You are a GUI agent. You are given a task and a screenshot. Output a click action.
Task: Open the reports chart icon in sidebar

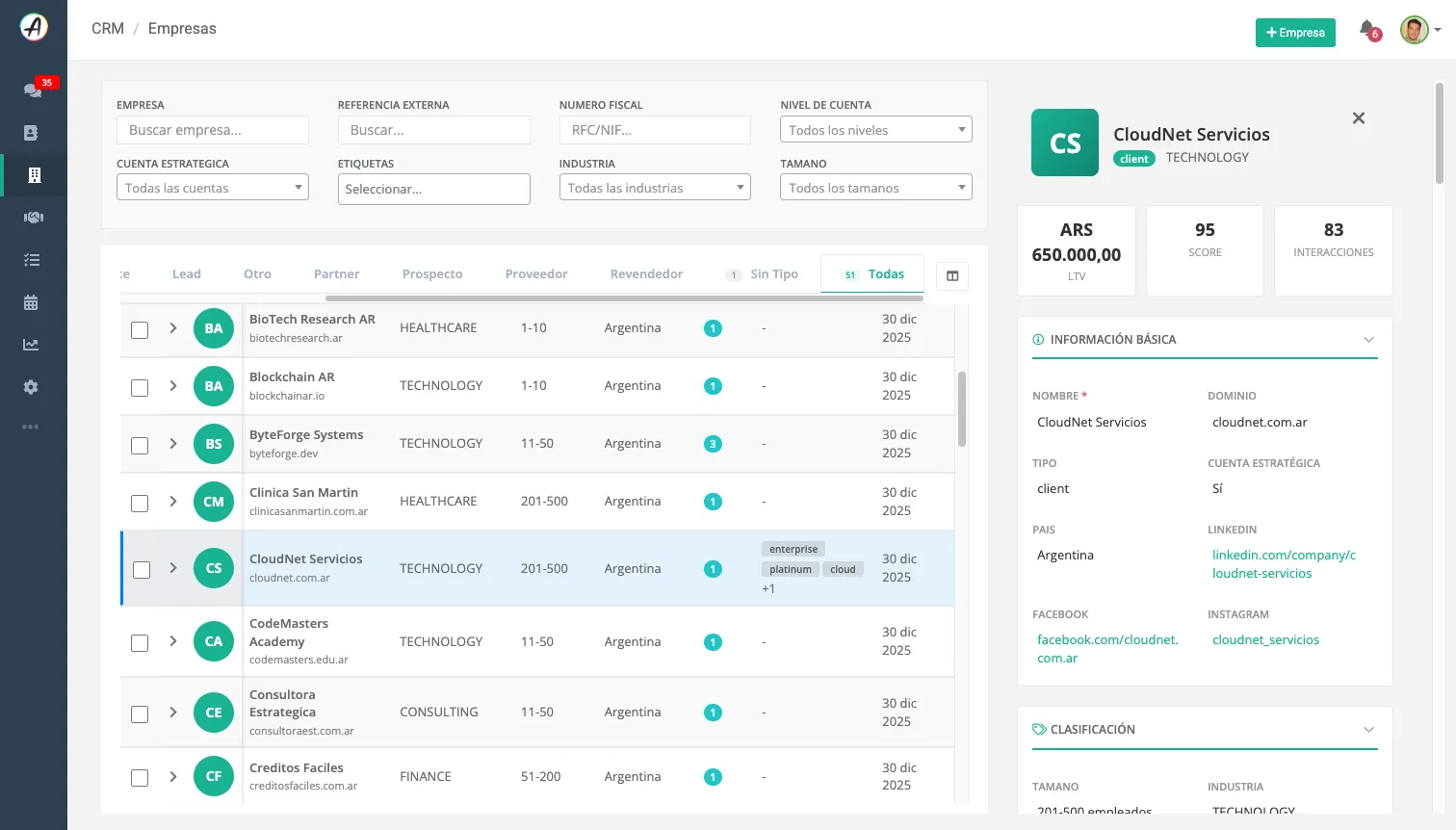(x=32, y=345)
